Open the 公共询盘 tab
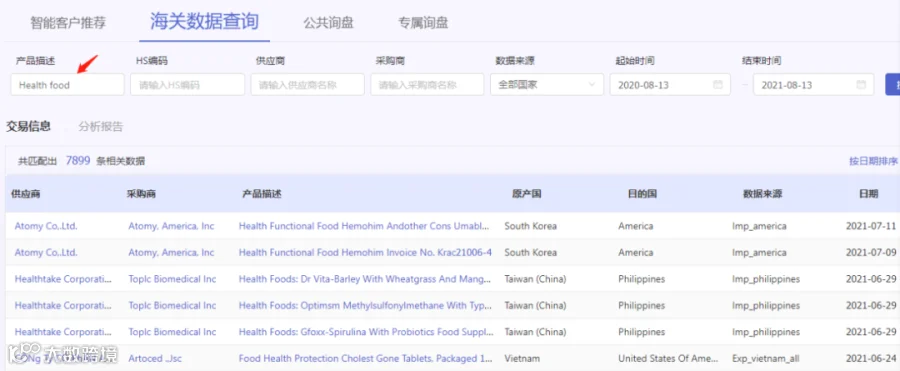Viewport: 900px width, 371px height. click(328, 23)
